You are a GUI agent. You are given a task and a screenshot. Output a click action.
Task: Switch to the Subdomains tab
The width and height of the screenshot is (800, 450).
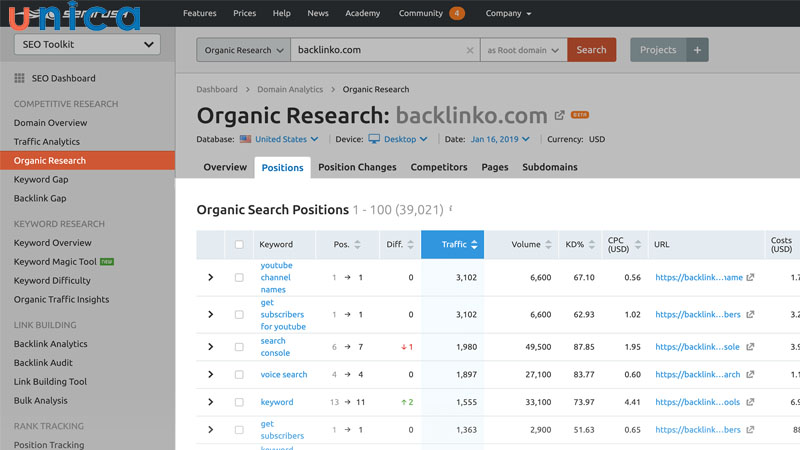pyautogui.click(x=550, y=167)
